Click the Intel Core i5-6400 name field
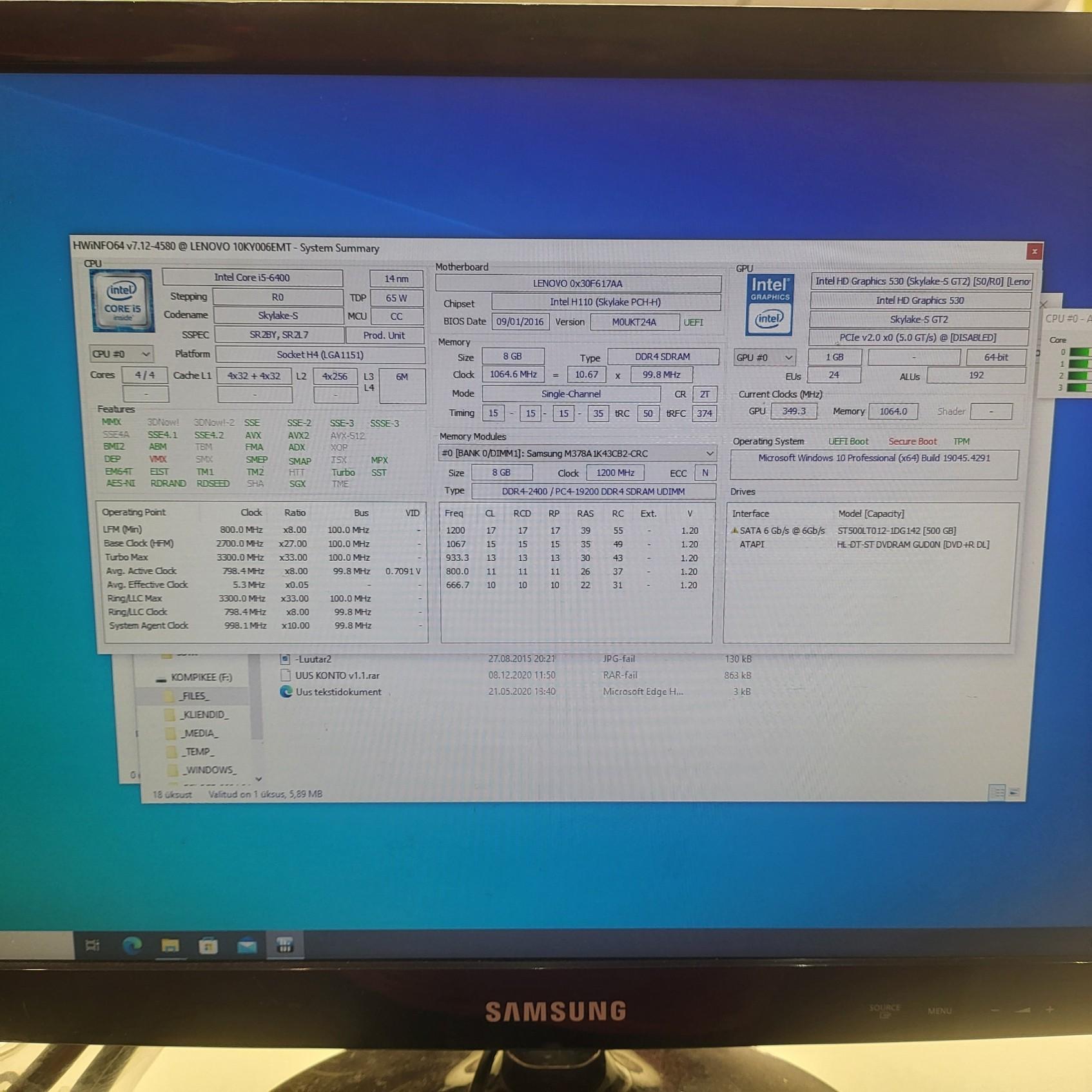The width and height of the screenshot is (1092, 1092). click(x=252, y=278)
